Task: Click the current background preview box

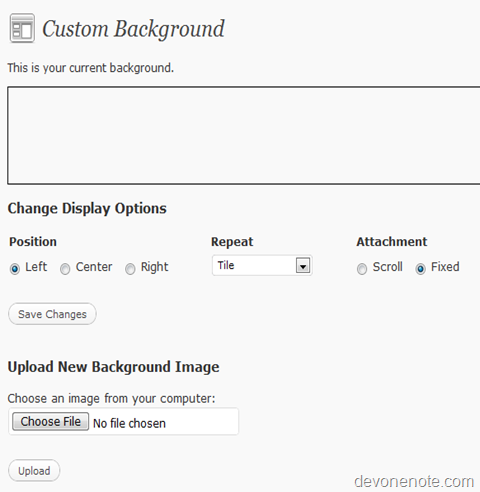Action: coord(244,135)
